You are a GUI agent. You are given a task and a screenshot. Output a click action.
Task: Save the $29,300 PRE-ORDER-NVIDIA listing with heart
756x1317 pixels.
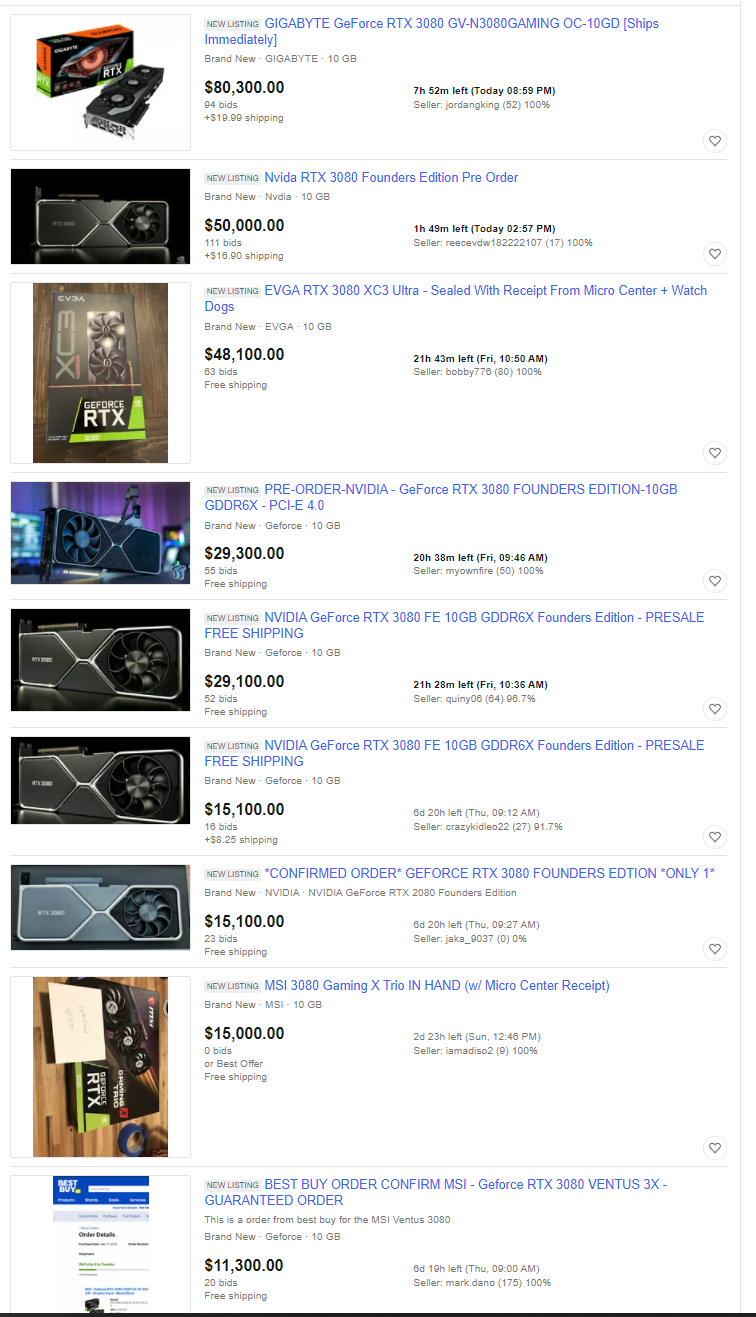pyautogui.click(x=714, y=581)
